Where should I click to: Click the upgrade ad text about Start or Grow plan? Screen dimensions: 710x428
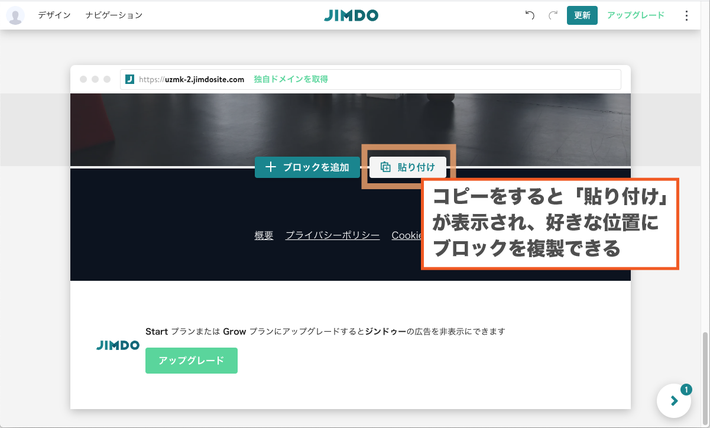click(x=325, y=332)
